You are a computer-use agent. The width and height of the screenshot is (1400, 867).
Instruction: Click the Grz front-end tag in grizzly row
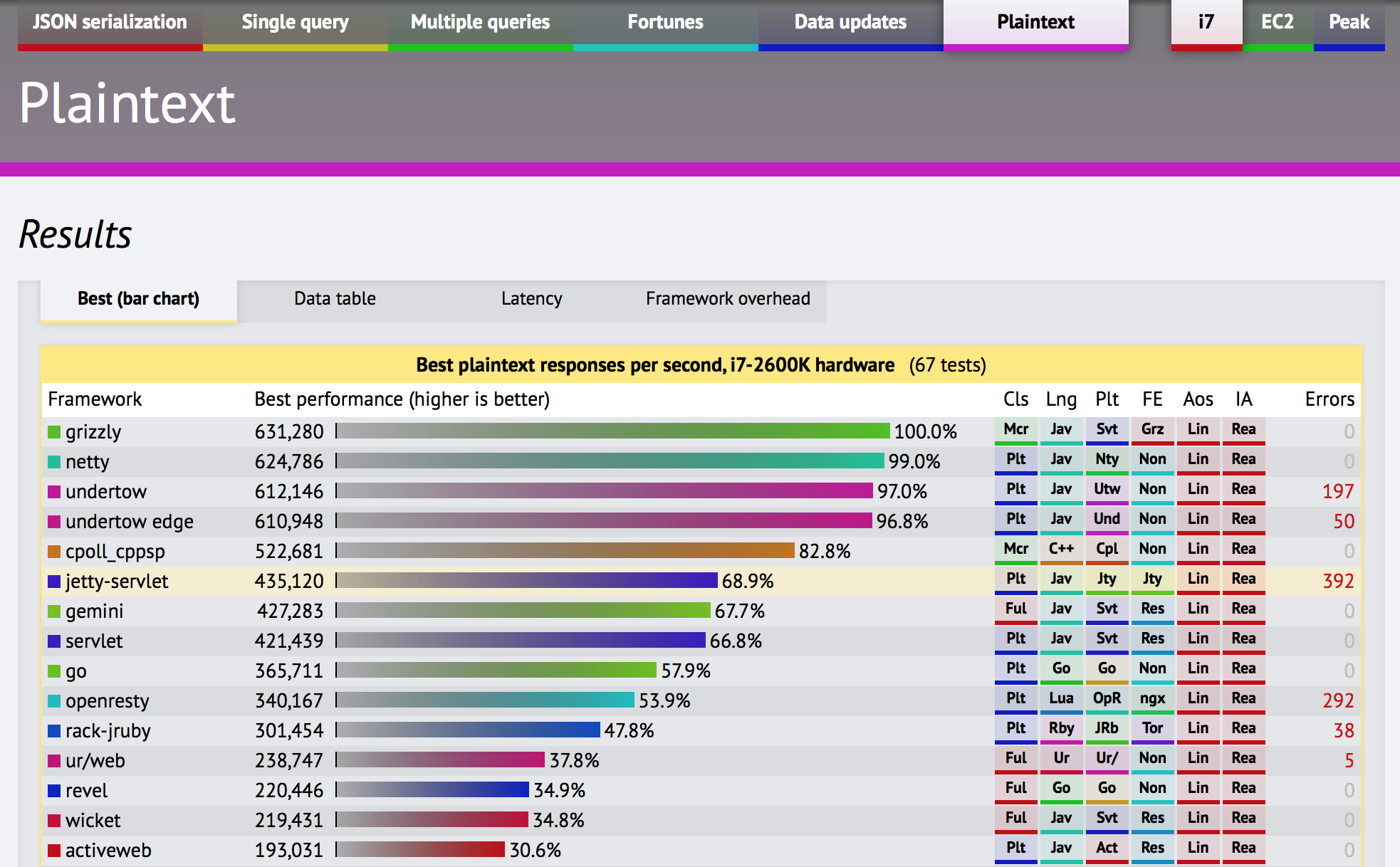1152,429
